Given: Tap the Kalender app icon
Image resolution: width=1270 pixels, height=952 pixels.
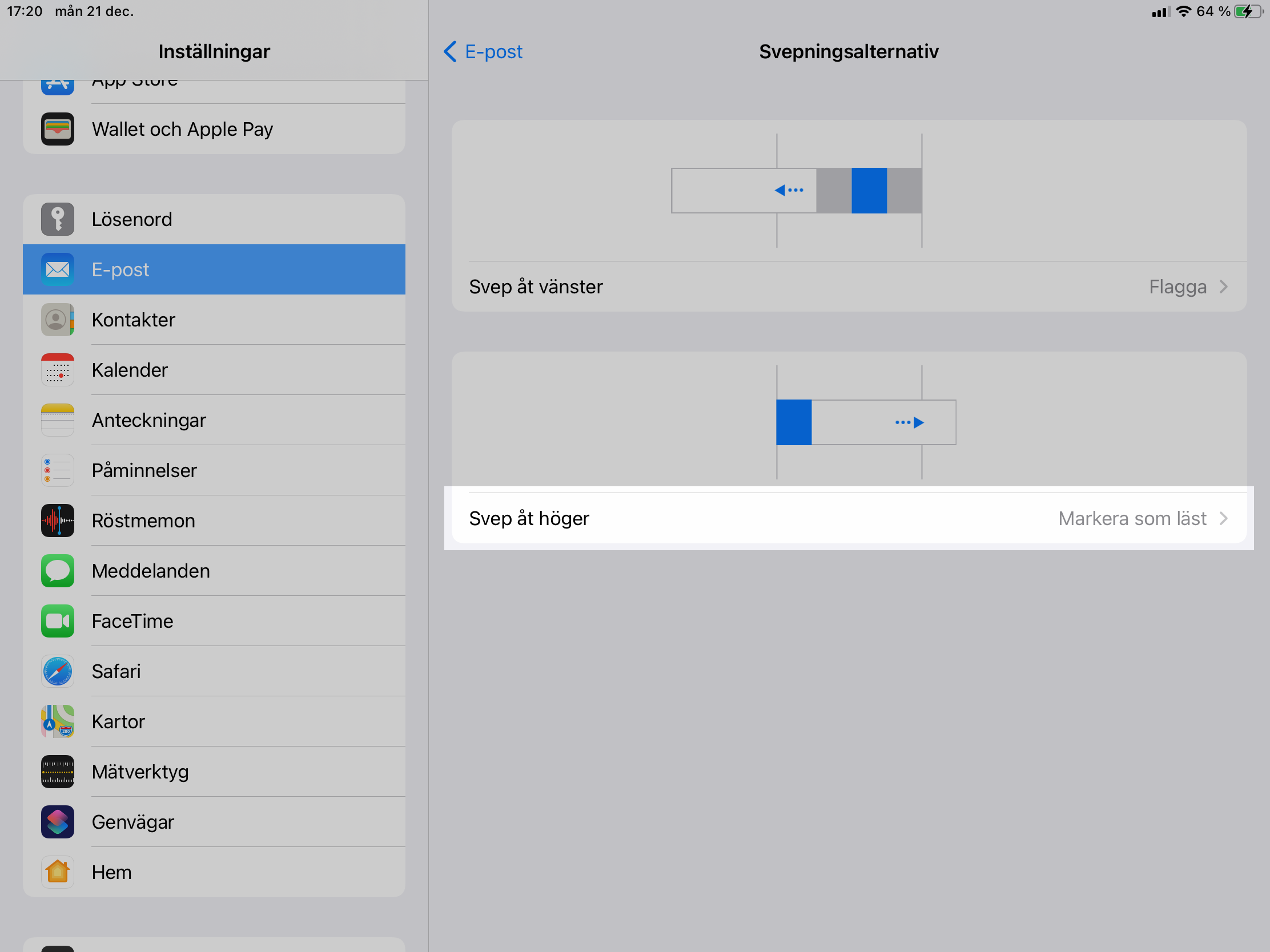Looking at the screenshot, I should (x=58, y=370).
